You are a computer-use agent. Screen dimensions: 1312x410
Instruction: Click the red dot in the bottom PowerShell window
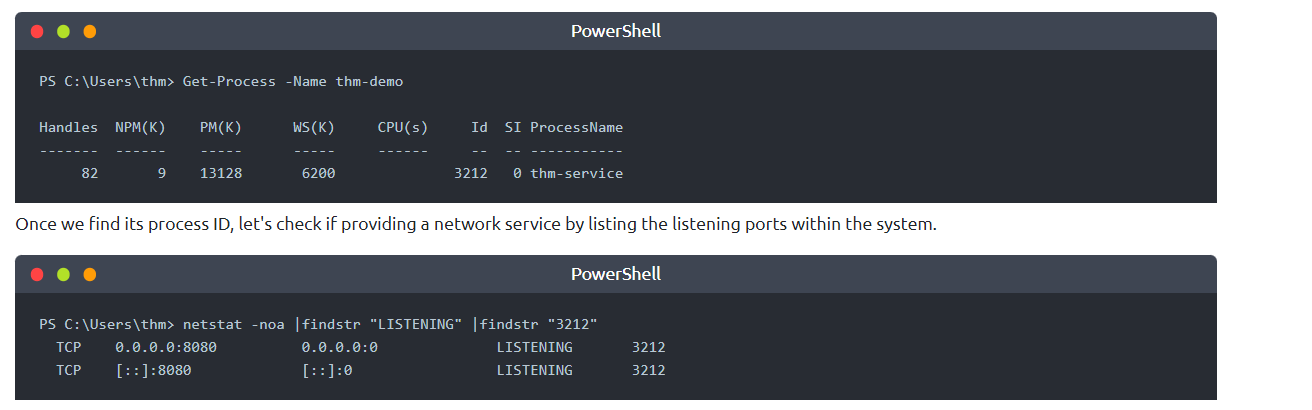(37, 274)
